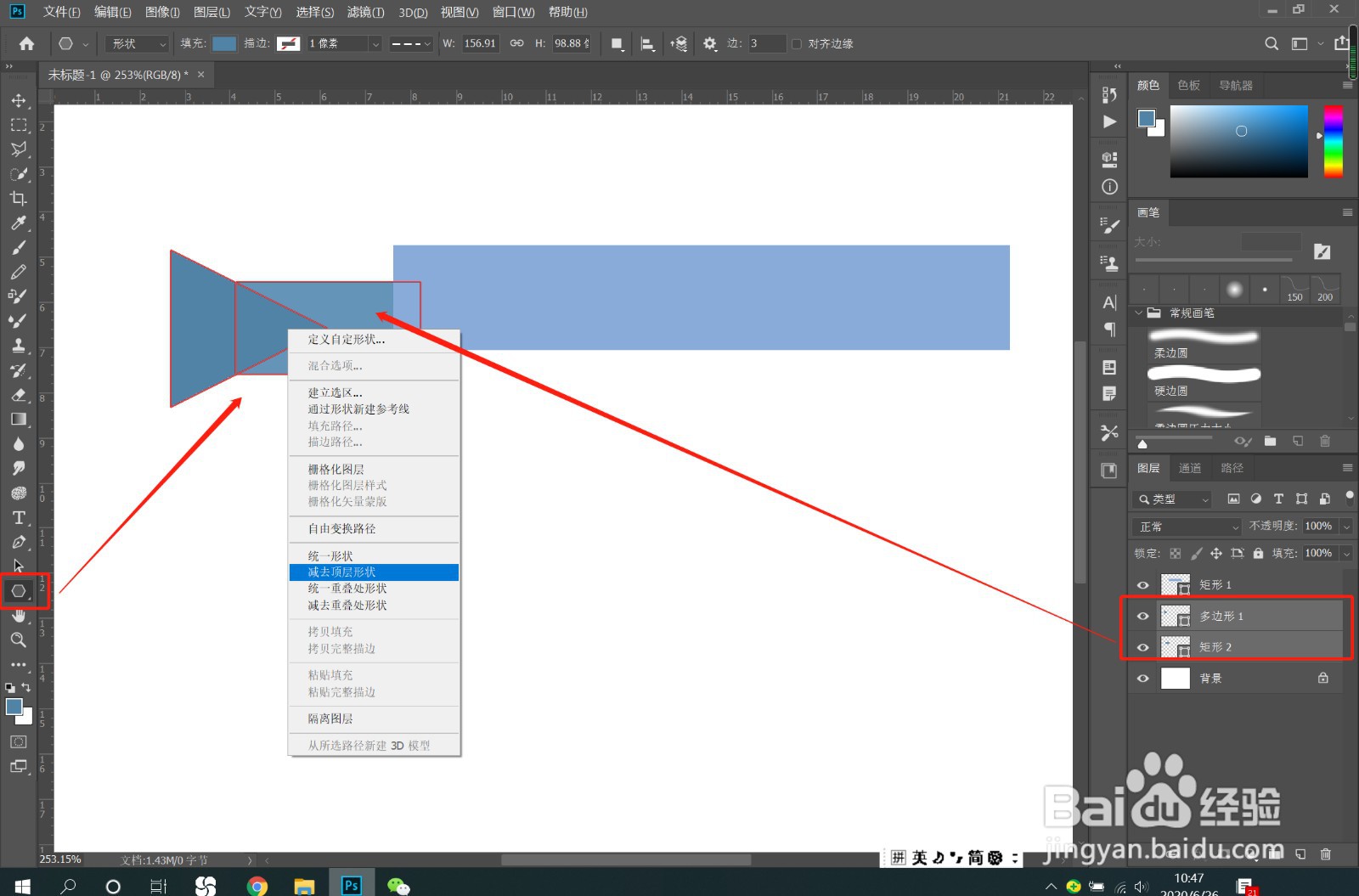1359x896 pixels.
Task: Click the color hue spectrum slider
Action: click(x=1334, y=141)
